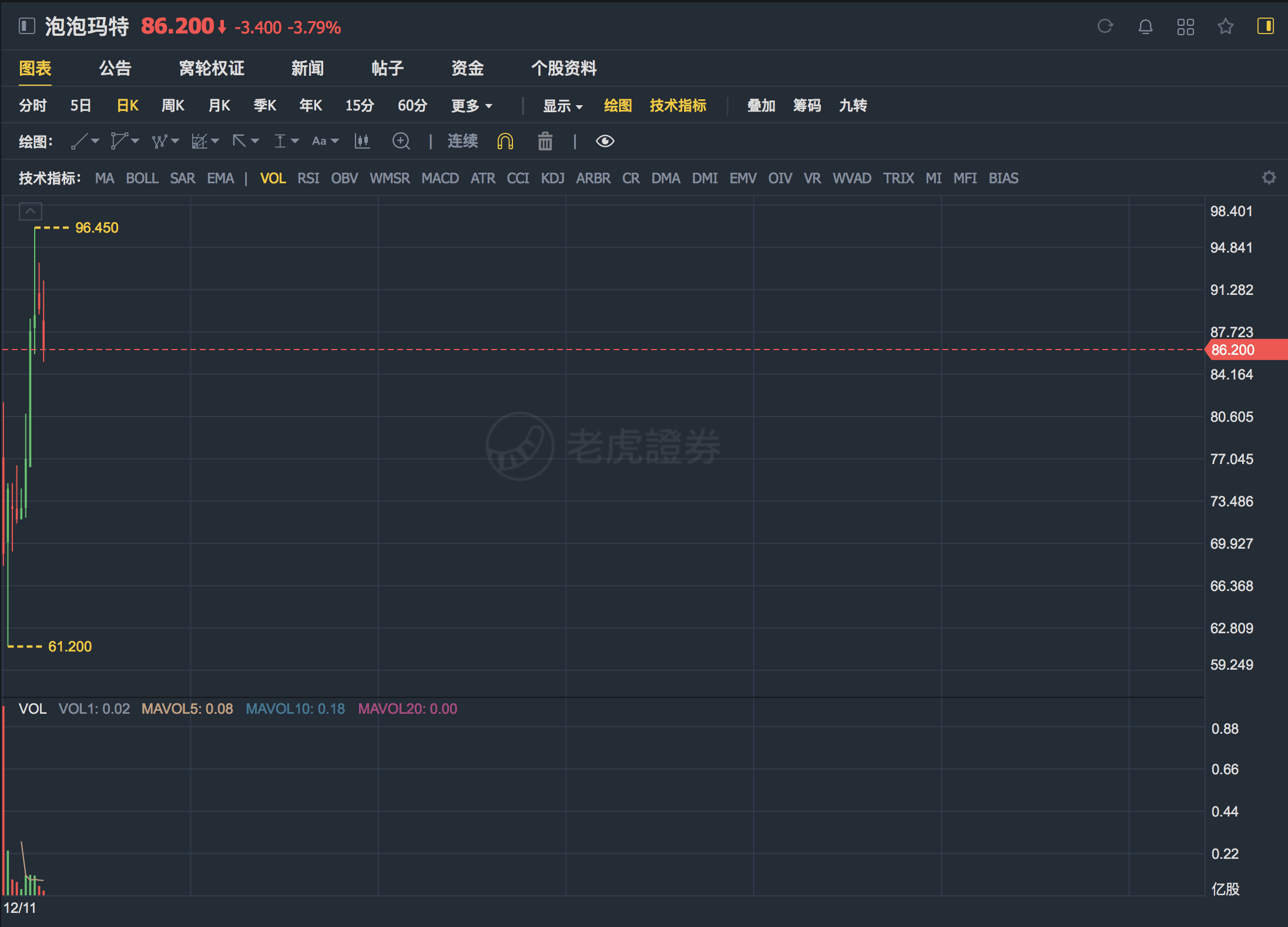The image size is (1288, 927).
Task: Select the RSI sub-indicator
Action: pos(308,178)
